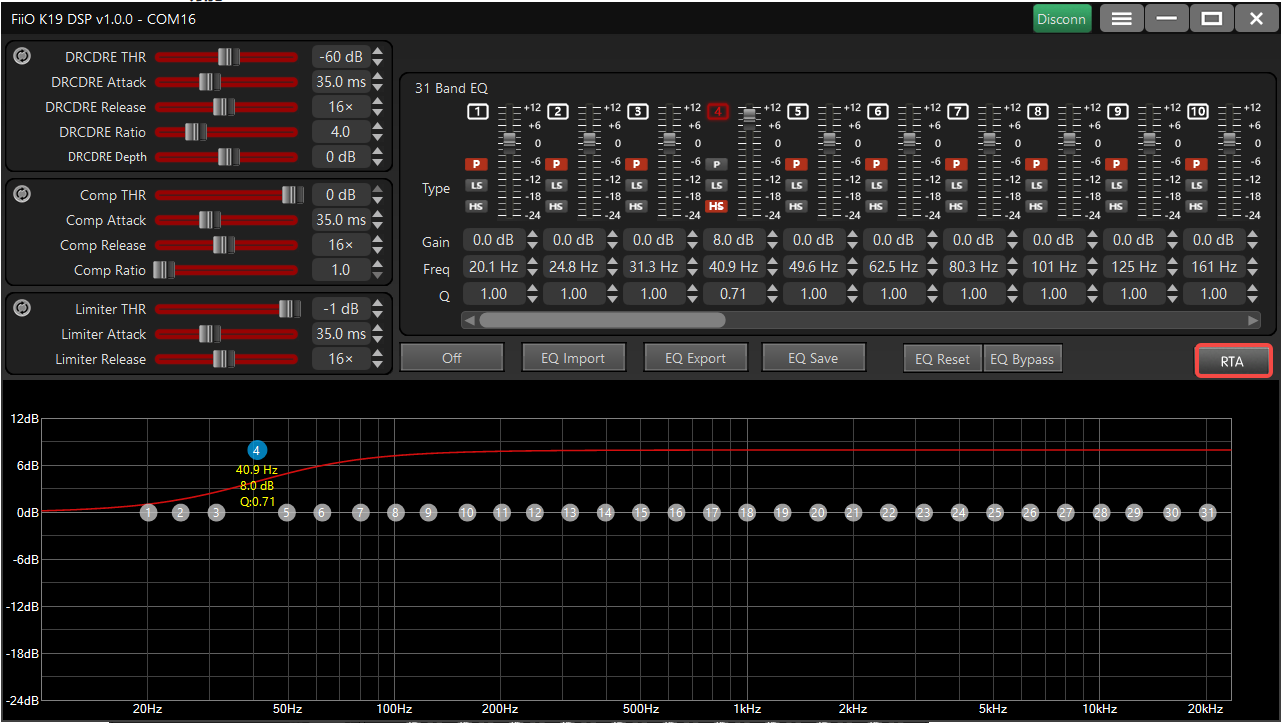Click band 31 node on EQ graph
This screenshot has width=1282, height=723.
(1208, 512)
